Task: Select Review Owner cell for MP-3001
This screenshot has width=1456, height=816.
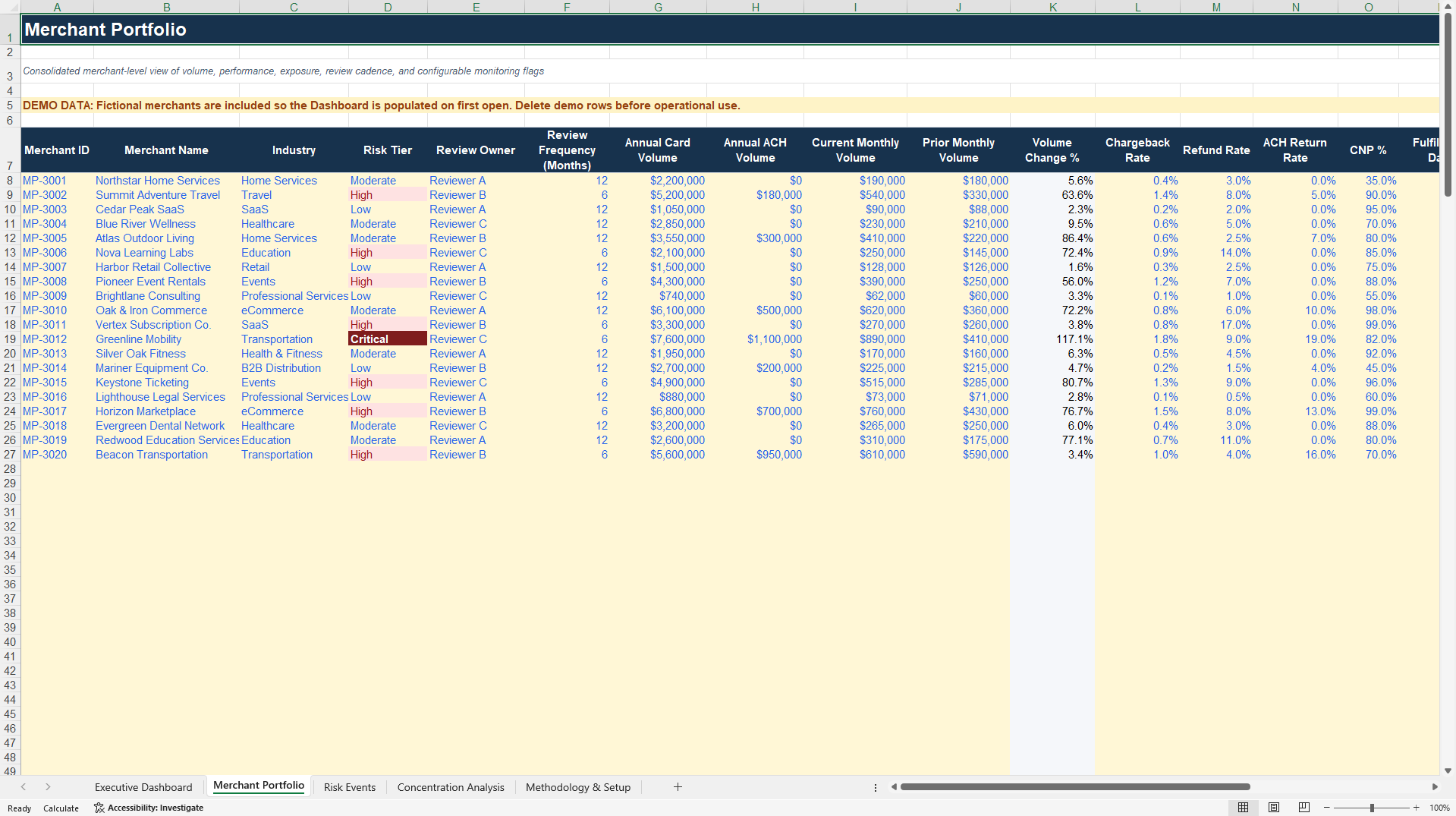Action: (x=476, y=181)
